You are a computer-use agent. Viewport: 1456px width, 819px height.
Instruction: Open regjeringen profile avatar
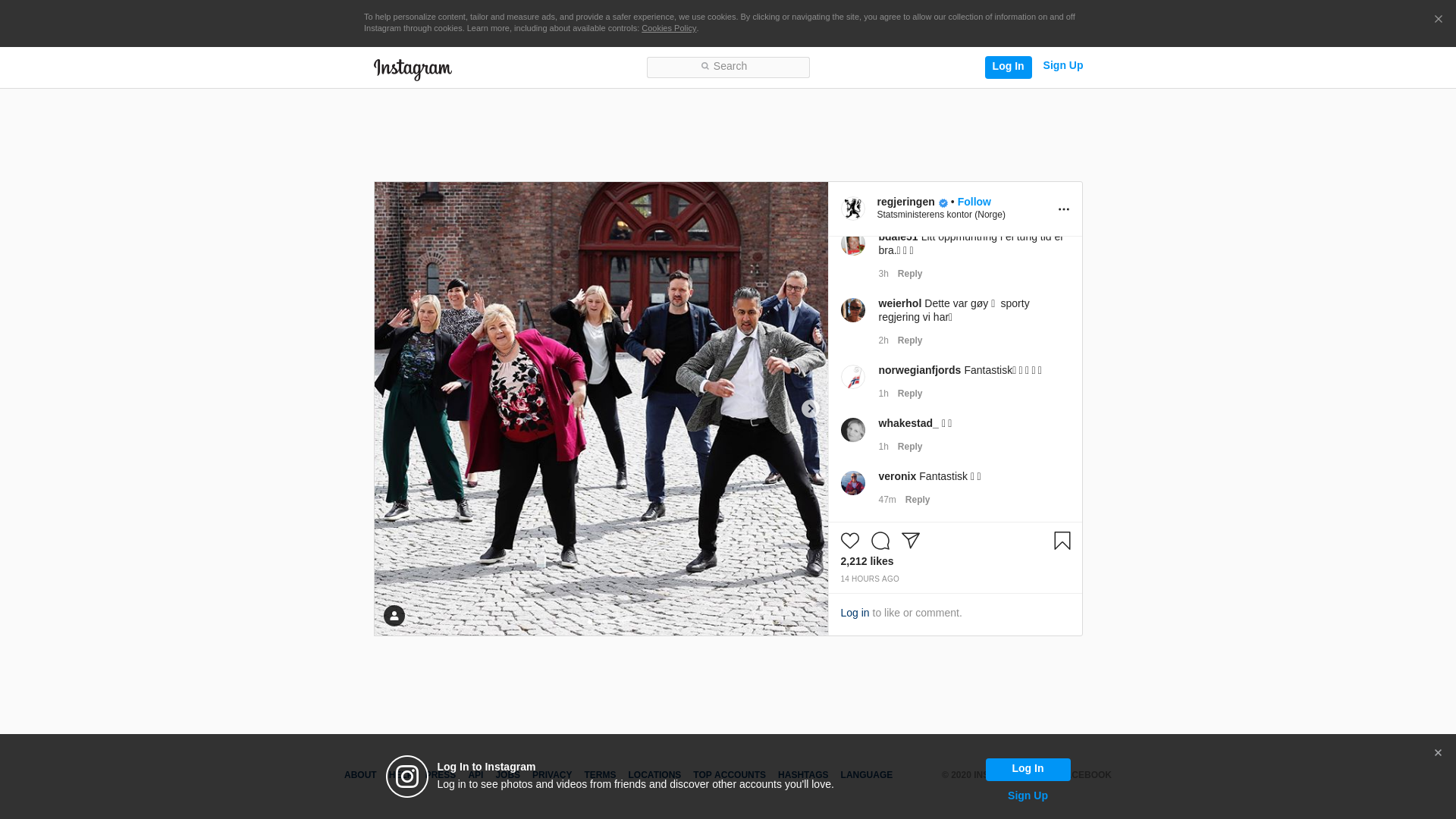click(x=853, y=209)
